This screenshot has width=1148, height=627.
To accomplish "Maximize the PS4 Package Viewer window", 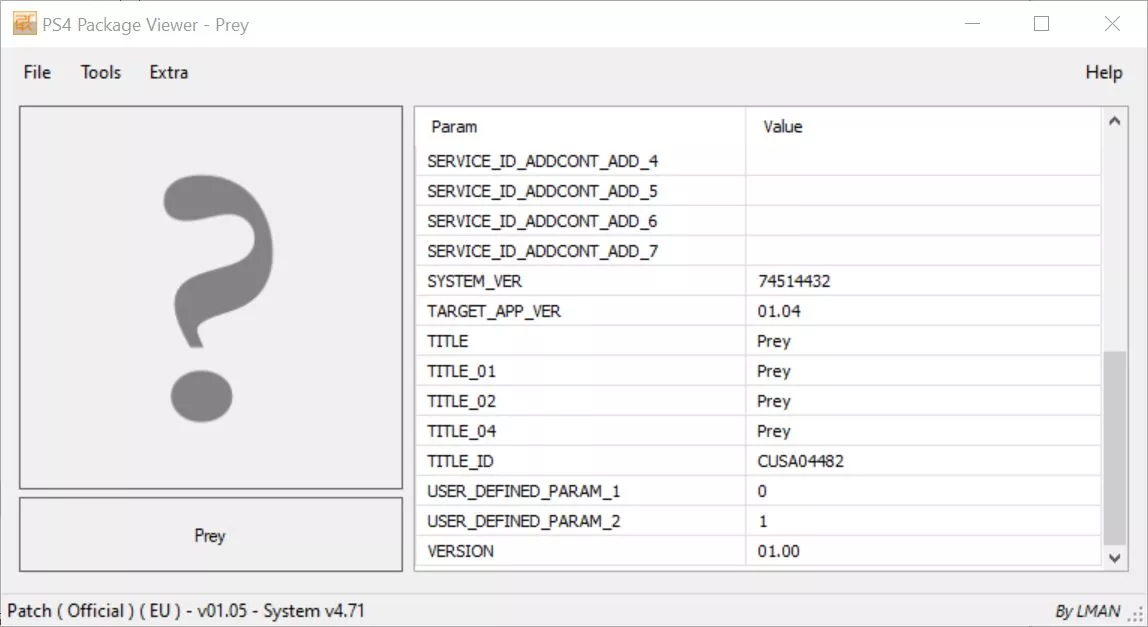I will pyautogui.click(x=1041, y=24).
